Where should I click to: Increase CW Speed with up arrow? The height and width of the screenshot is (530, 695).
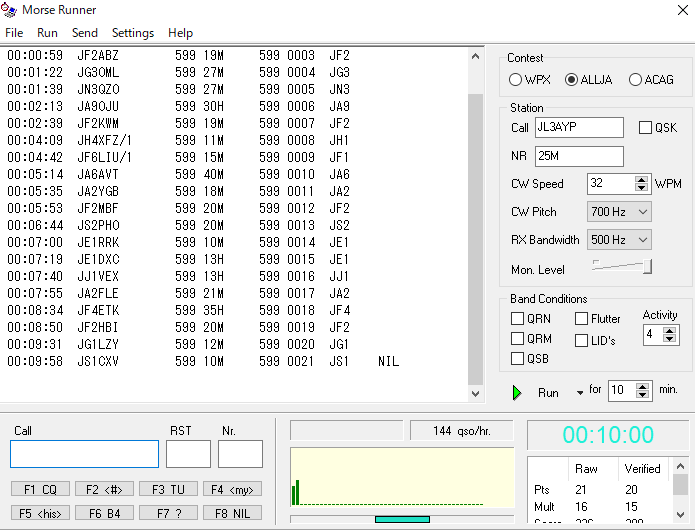642,179
